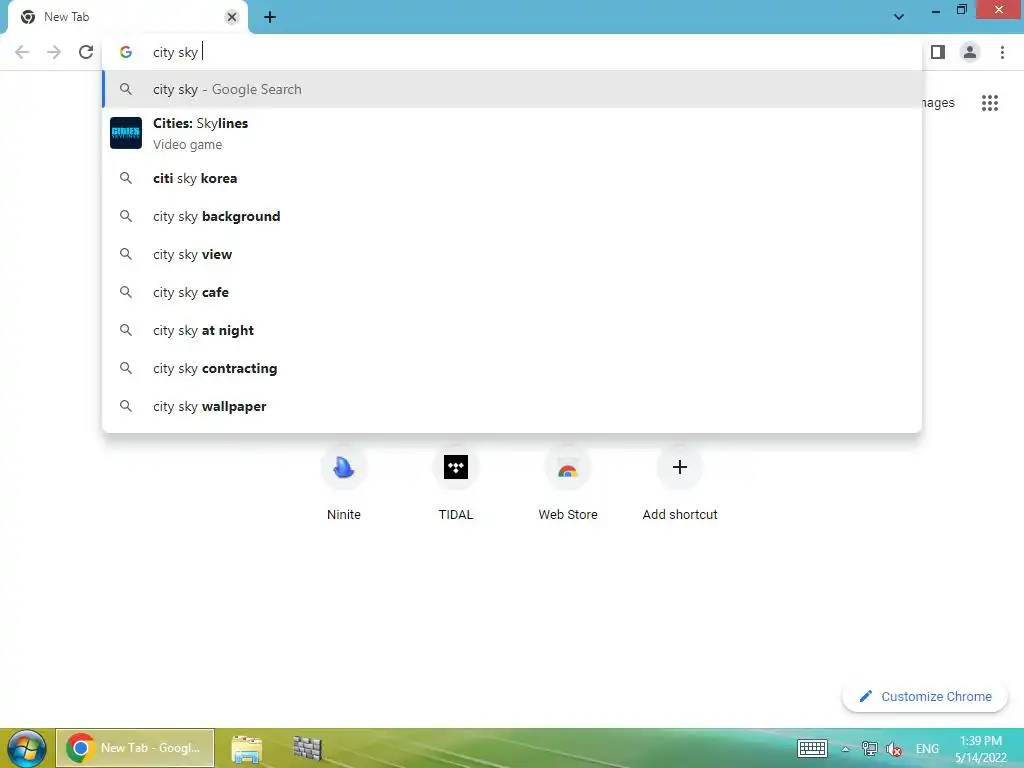
Task: Open the brick wall taskbar application
Action: pos(307,748)
